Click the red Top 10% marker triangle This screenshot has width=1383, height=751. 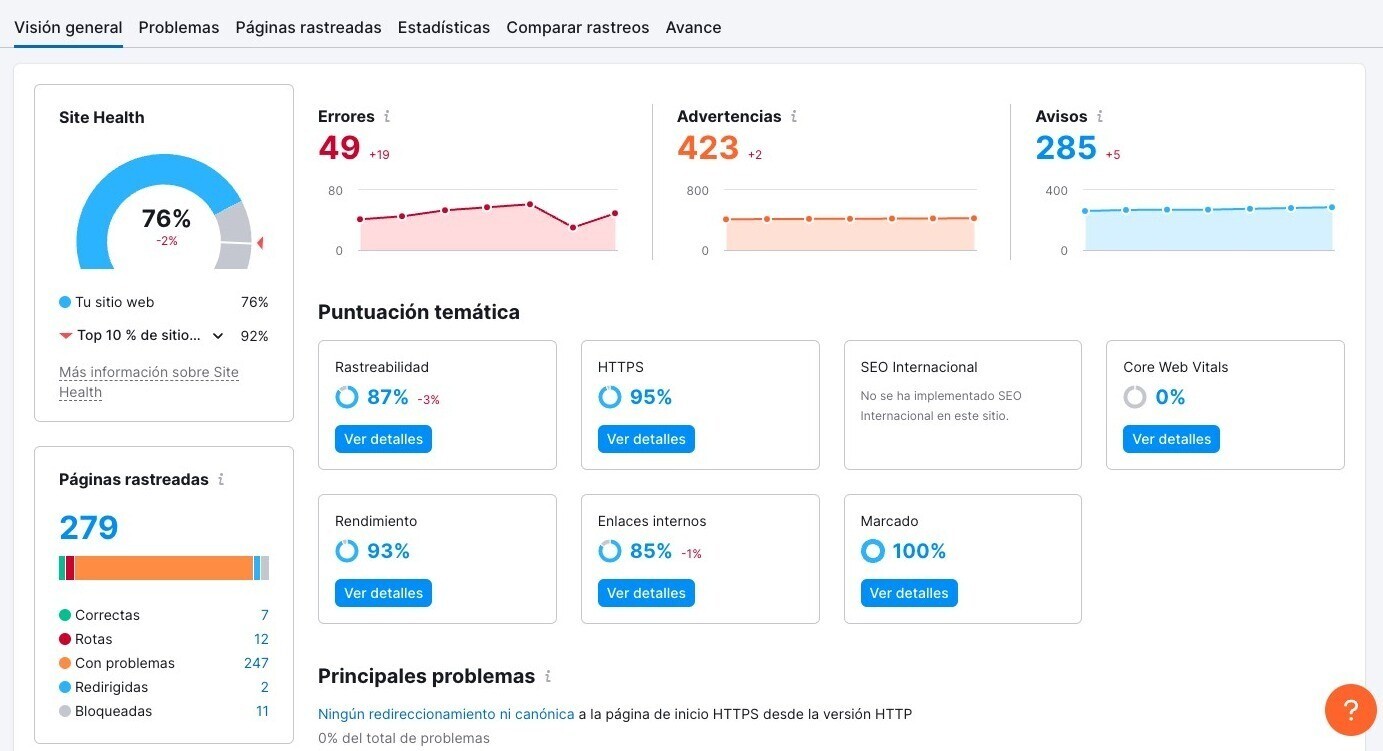(260, 243)
